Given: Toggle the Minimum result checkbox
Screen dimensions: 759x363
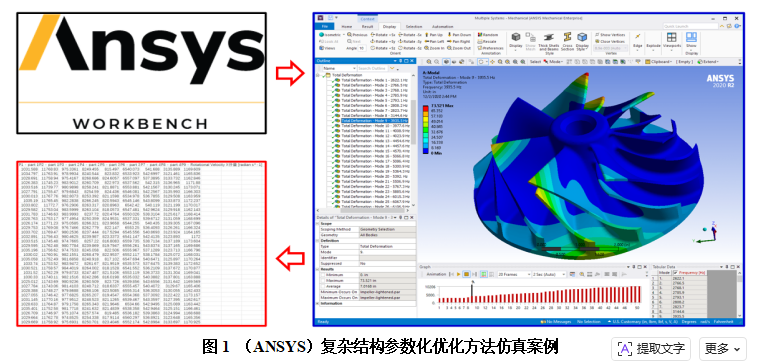Looking at the screenshot, I should click(x=322, y=275).
